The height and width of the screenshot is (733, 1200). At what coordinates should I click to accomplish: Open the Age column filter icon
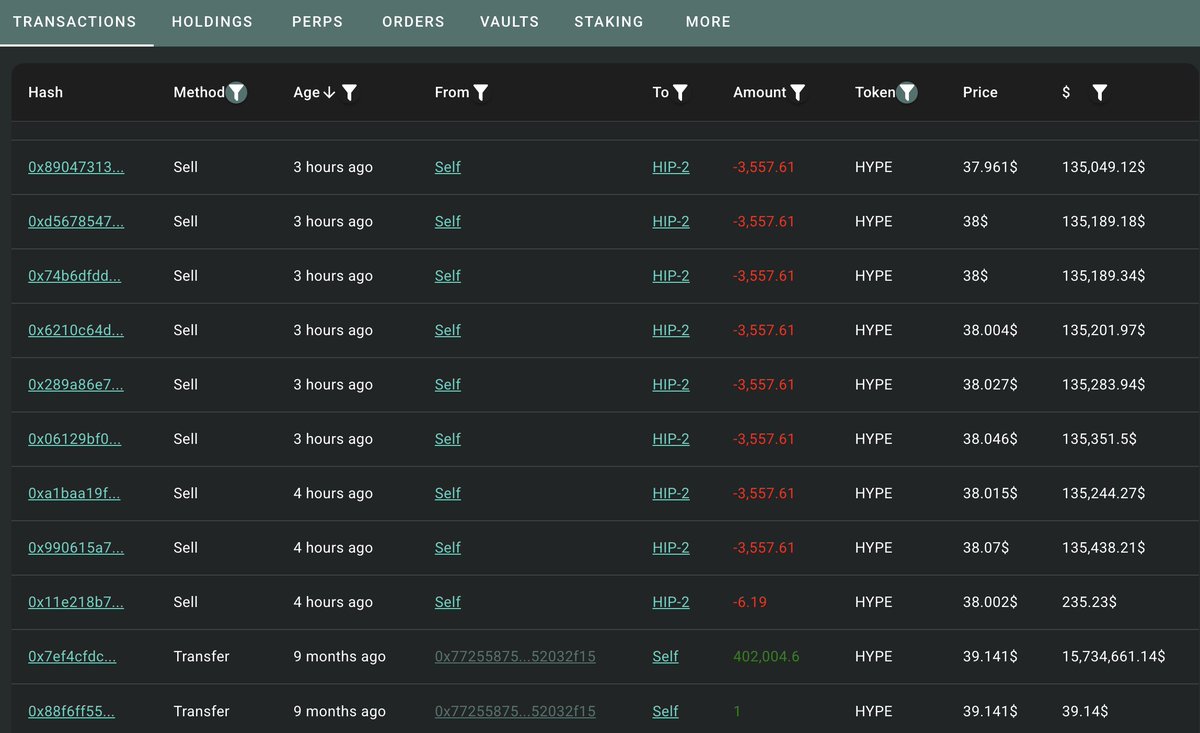[349, 93]
